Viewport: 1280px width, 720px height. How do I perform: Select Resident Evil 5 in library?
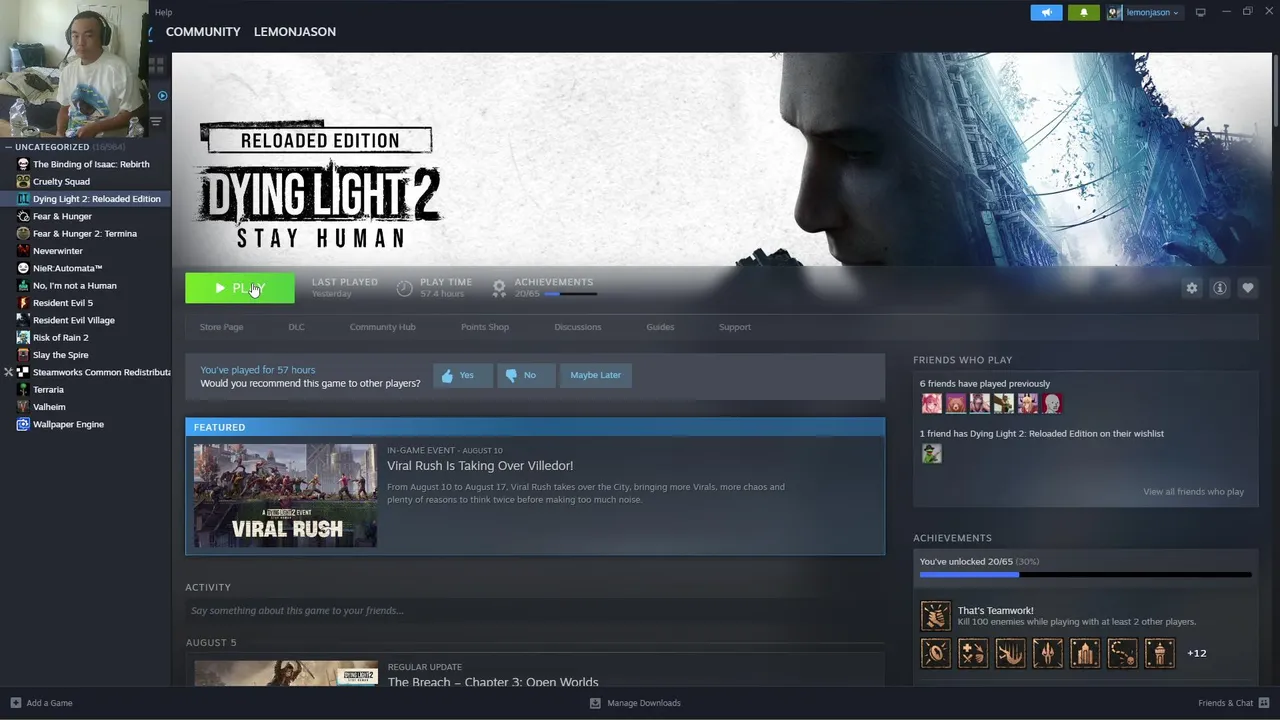pos(63,303)
